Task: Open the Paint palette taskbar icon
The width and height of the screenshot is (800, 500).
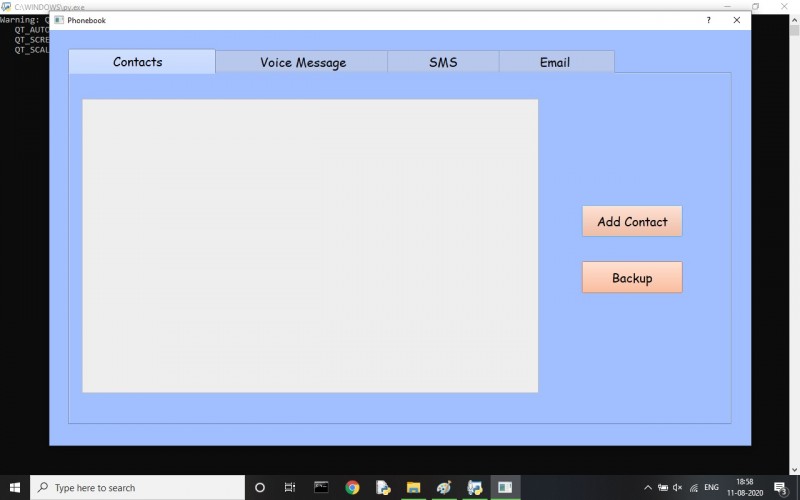Action: click(x=444, y=488)
